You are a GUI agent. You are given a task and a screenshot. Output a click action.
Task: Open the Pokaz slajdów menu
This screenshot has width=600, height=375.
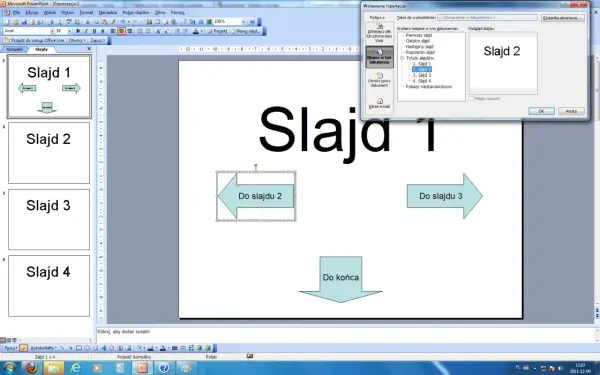(x=136, y=13)
